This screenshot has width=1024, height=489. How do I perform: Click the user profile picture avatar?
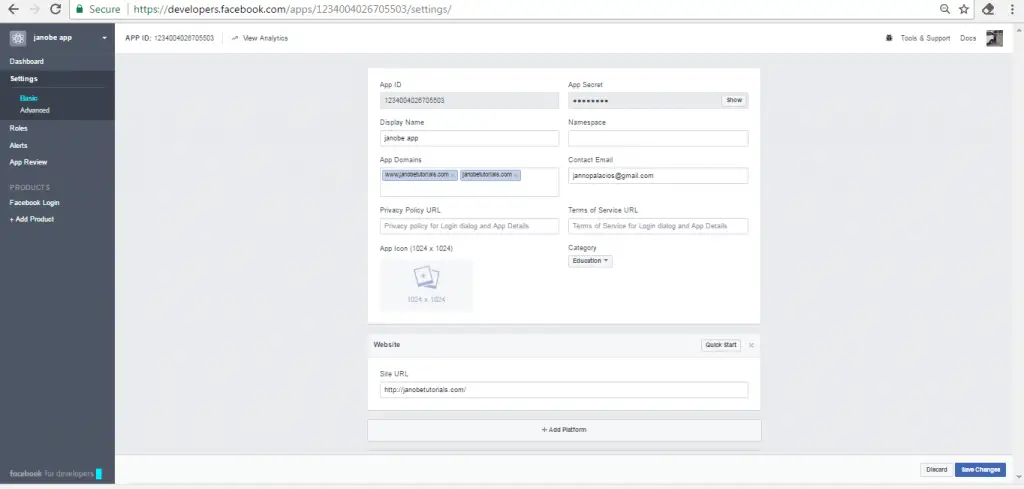tap(994, 38)
